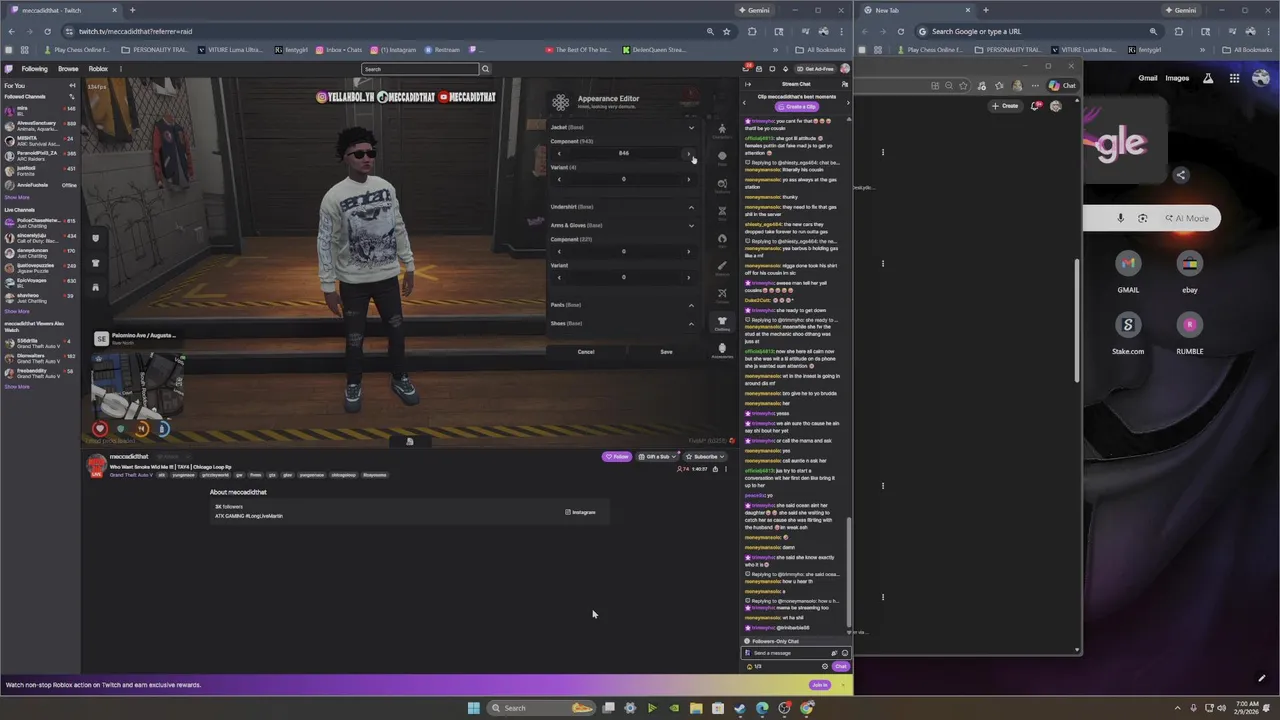Open Steam from the taskbar
The height and width of the screenshot is (720, 1280).
[740, 708]
